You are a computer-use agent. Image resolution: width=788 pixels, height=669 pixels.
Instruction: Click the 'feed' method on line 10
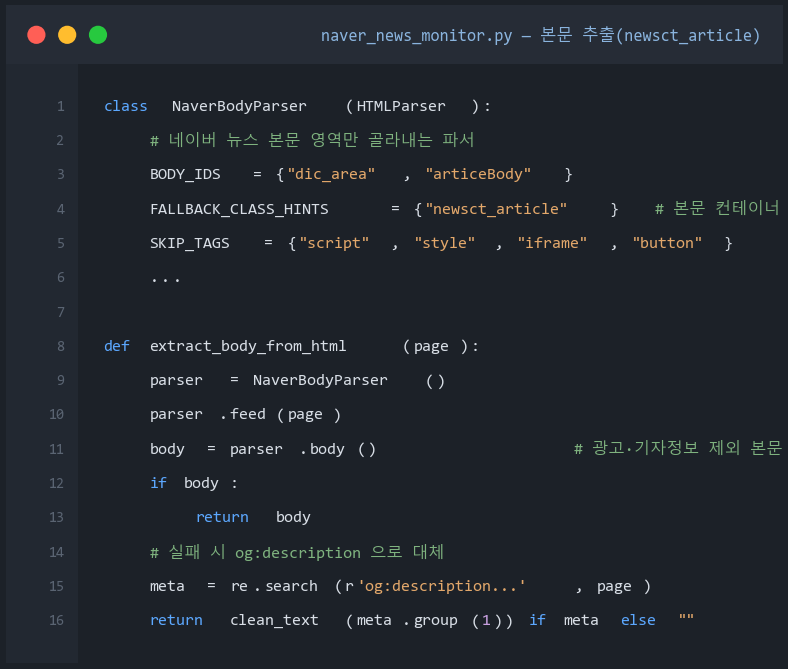tap(248, 414)
